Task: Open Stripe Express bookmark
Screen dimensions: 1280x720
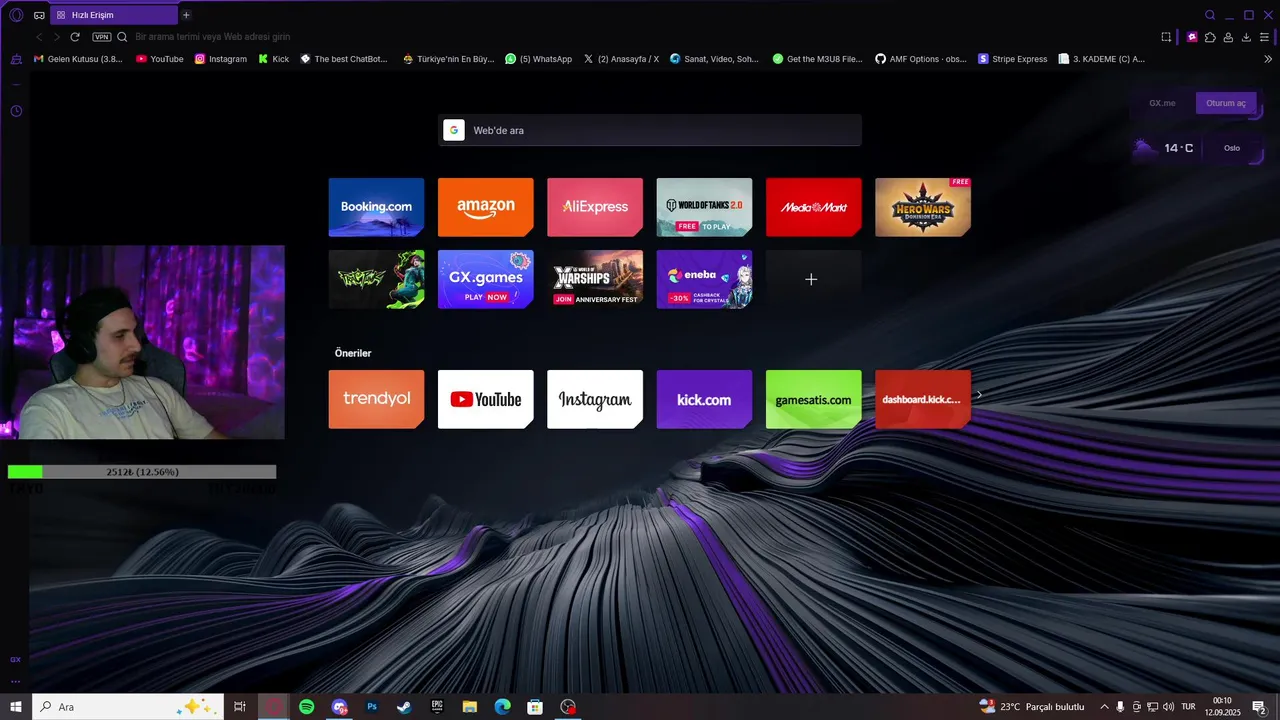Action: (1013, 59)
